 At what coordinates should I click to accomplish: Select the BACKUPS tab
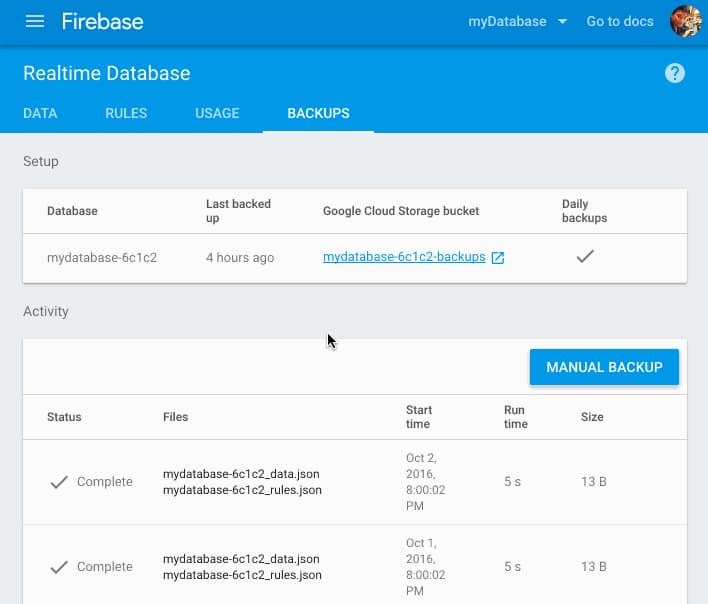pos(318,113)
